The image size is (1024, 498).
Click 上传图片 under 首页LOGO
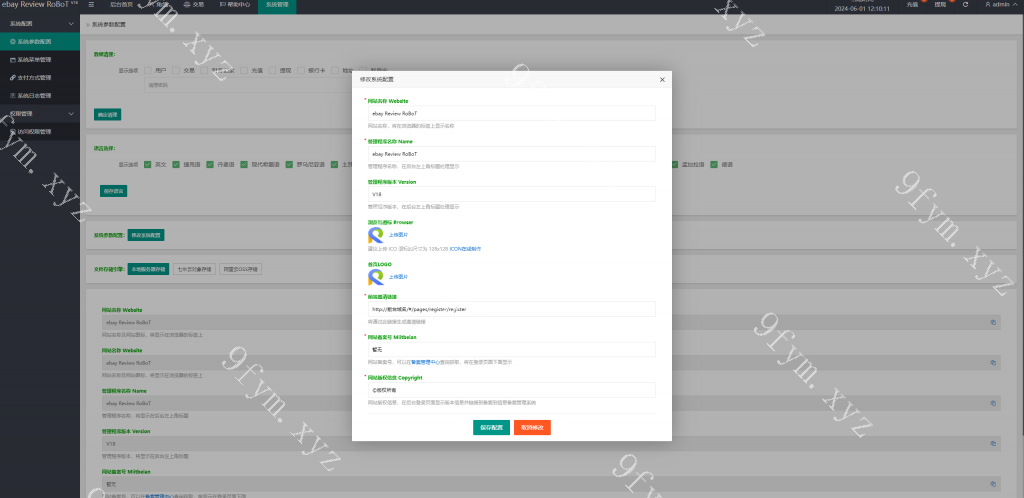point(398,277)
